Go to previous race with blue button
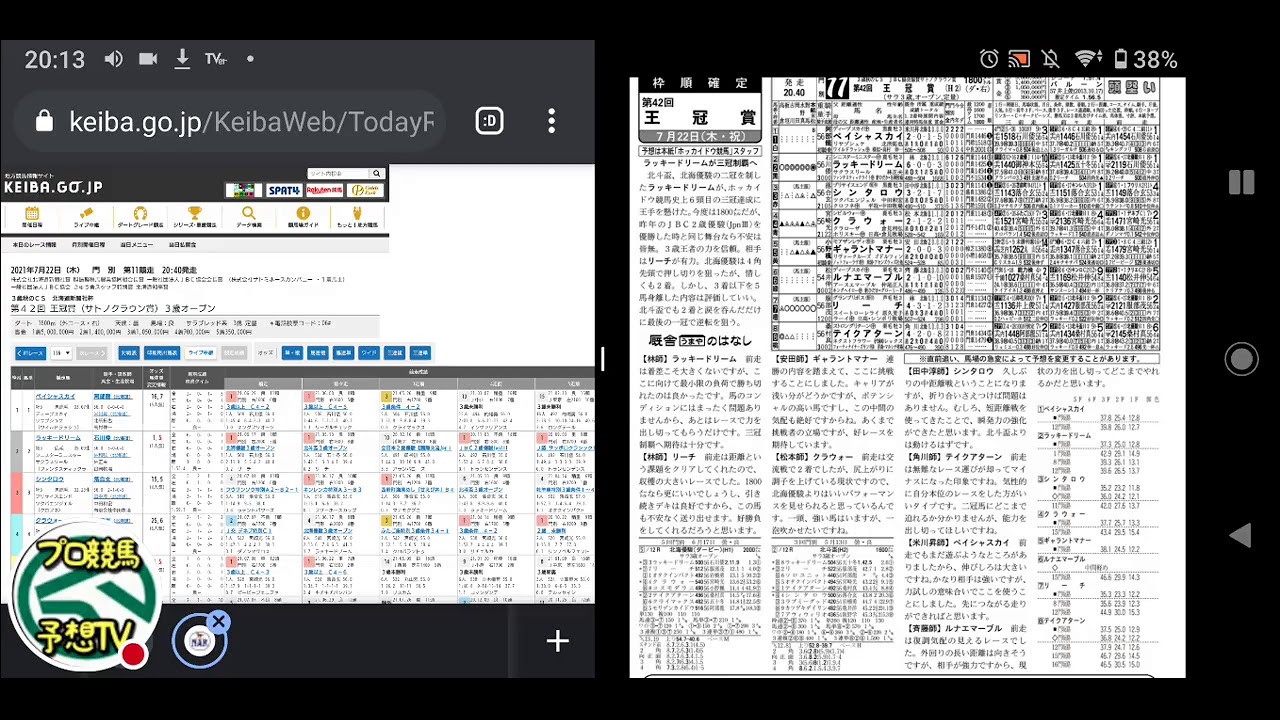1280x720 pixels. [x=30, y=353]
